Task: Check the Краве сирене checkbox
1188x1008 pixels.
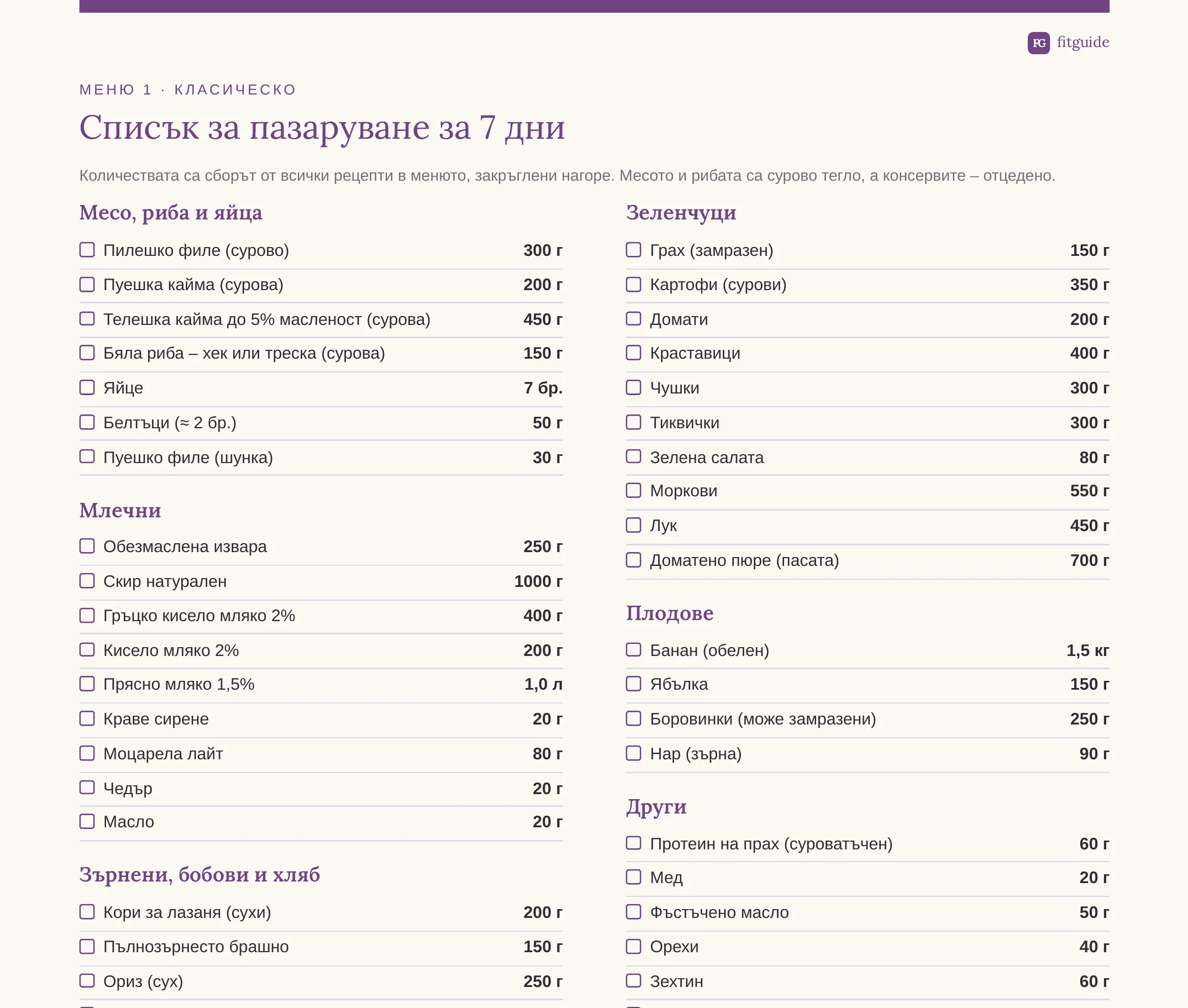Action: pyautogui.click(x=87, y=718)
